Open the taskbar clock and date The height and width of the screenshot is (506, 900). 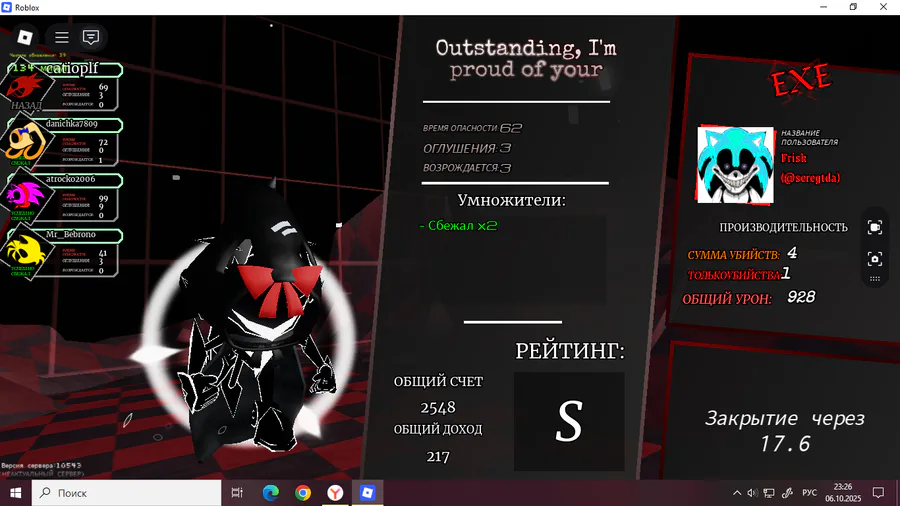click(x=843, y=493)
